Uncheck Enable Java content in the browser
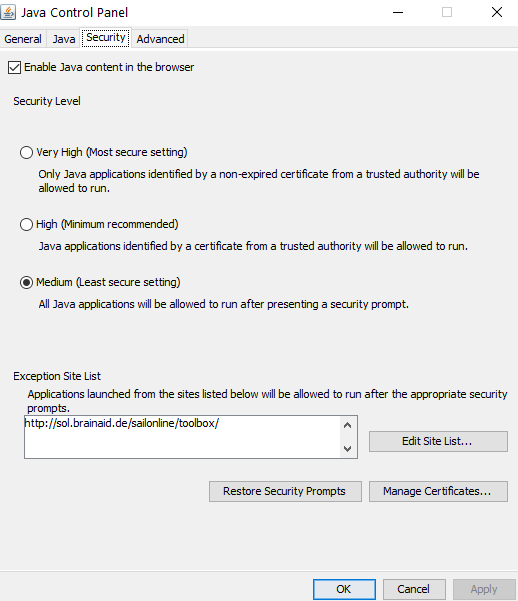Image resolution: width=518 pixels, height=601 pixels. [15, 67]
